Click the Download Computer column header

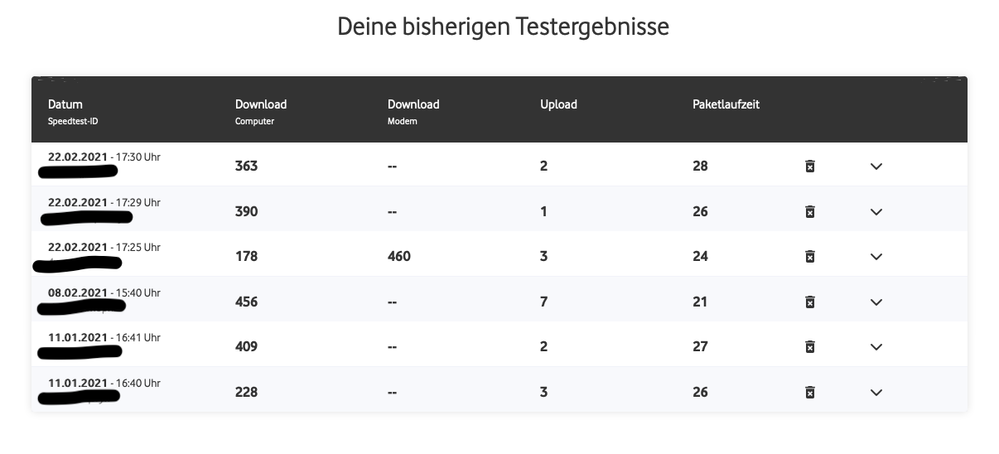tap(261, 104)
